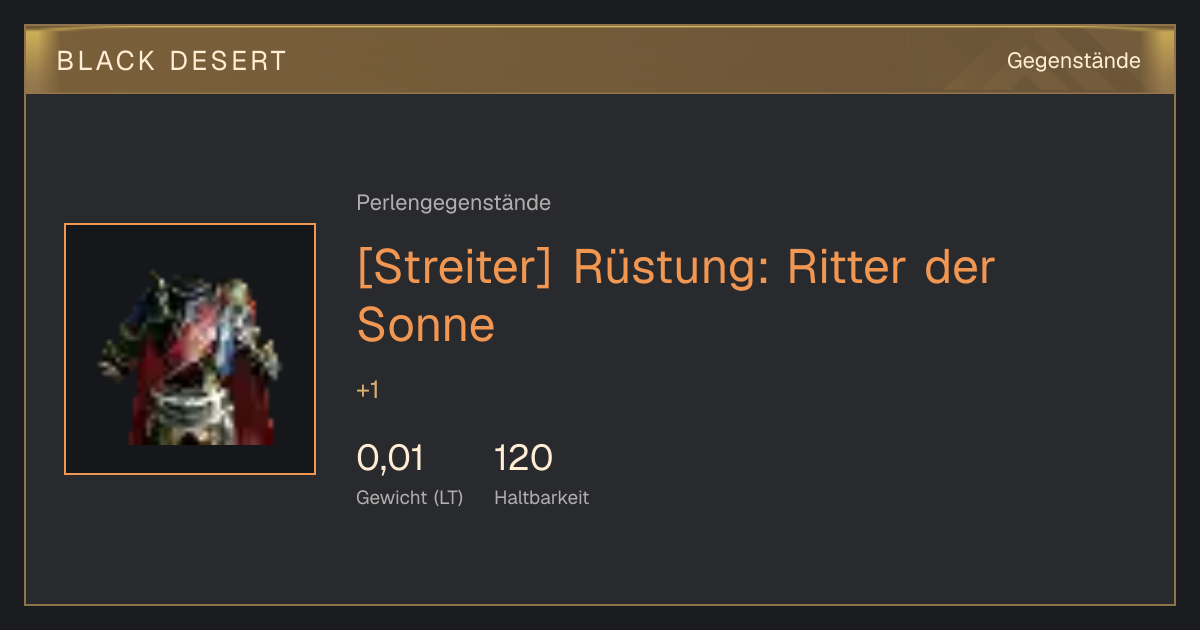Click the 120 durability value
The width and height of the screenshot is (1200, 630).
pyautogui.click(x=523, y=458)
